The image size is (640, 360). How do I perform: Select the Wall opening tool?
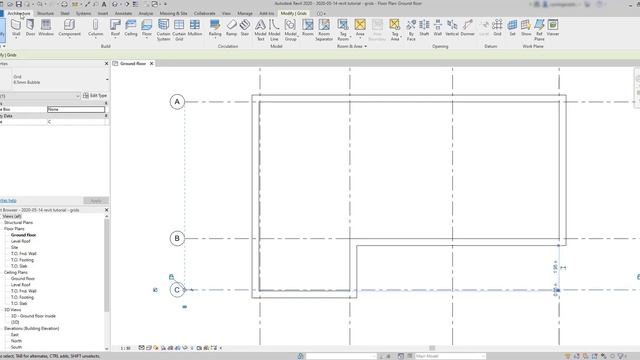pos(438,28)
